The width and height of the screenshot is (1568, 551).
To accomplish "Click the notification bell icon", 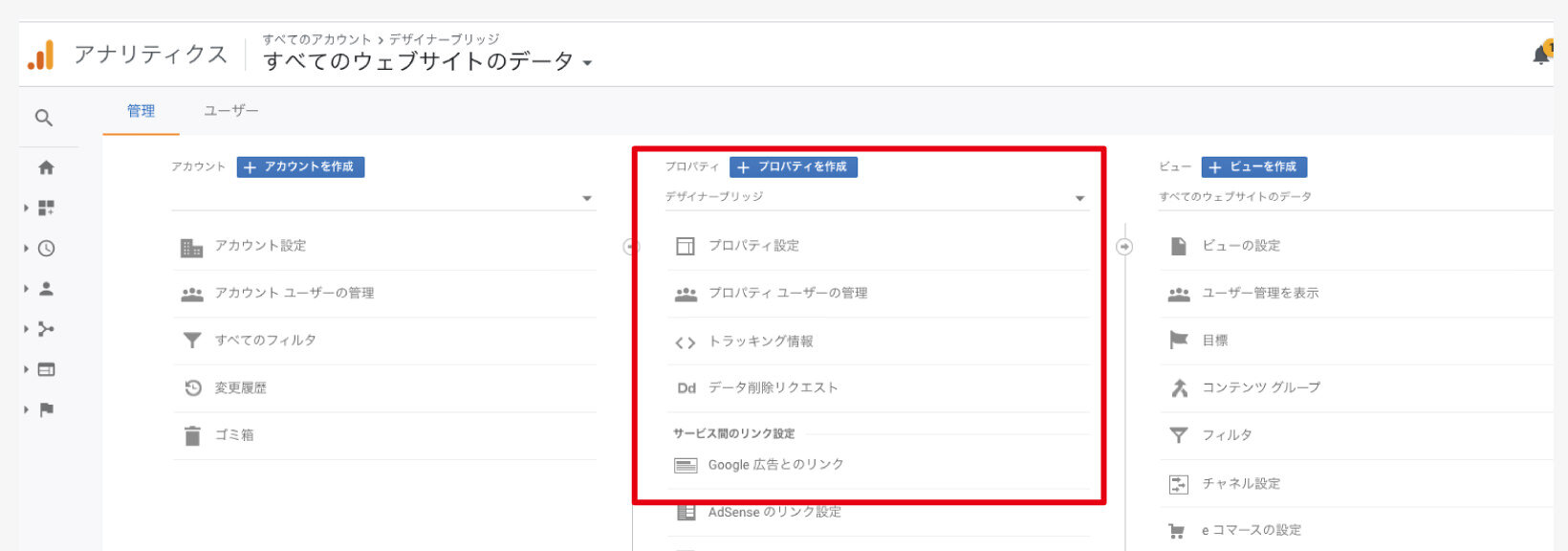I will (x=1541, y=55).
